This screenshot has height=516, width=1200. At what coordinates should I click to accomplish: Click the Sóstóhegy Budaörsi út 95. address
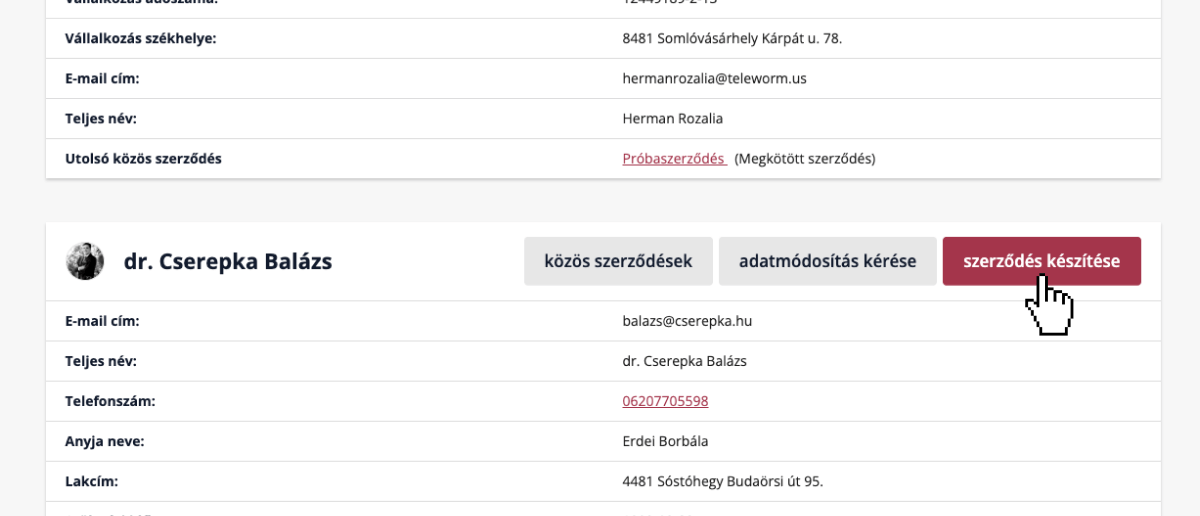pos(722,481)
